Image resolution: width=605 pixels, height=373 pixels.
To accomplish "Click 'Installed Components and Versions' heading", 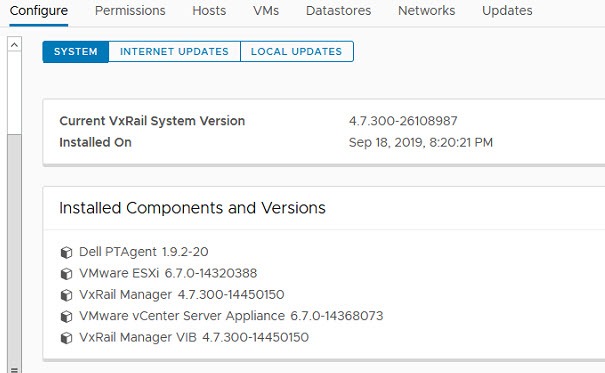I will click(192, 208).
